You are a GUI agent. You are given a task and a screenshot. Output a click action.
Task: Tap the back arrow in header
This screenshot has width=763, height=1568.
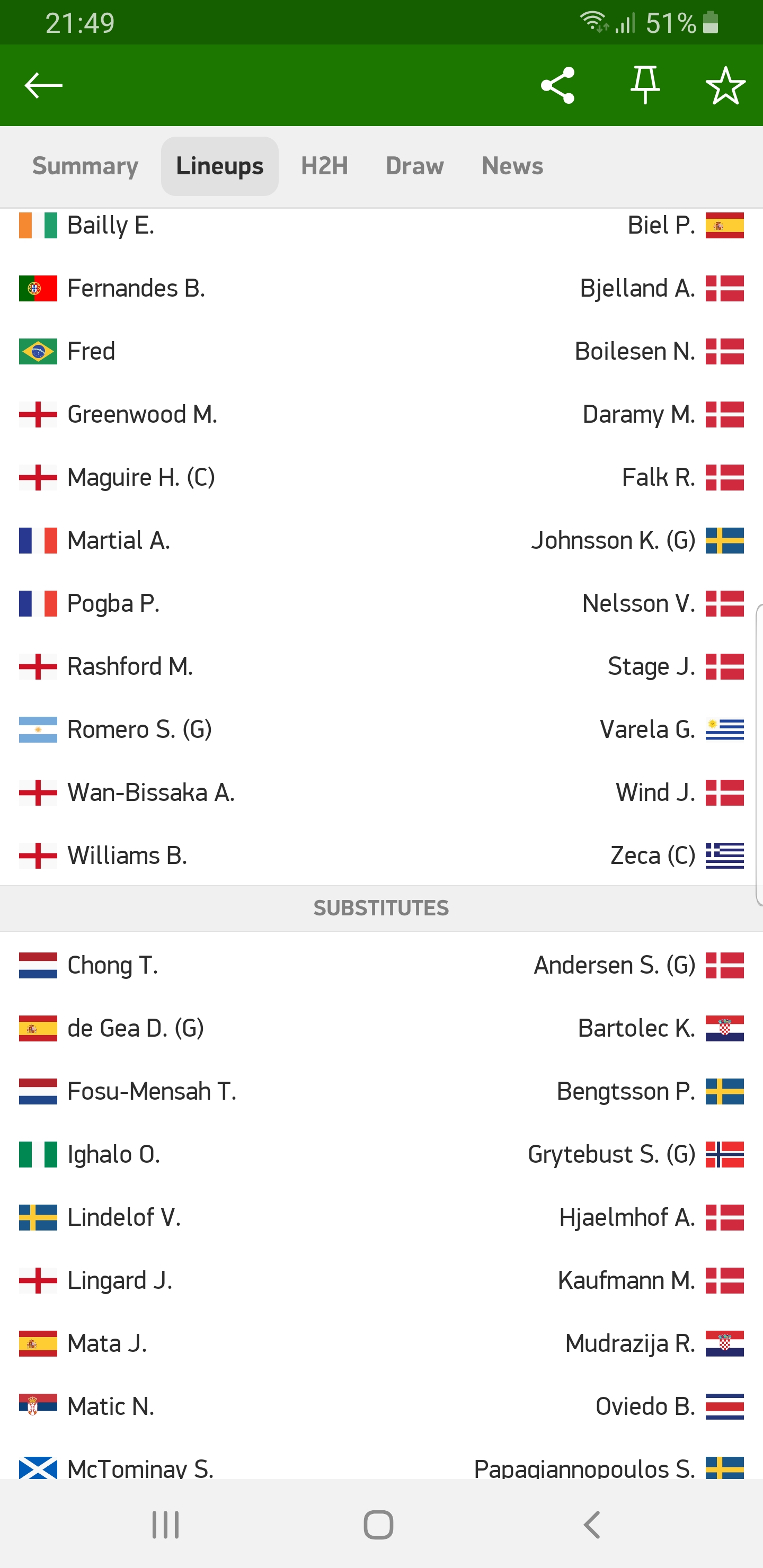(43, 85)
